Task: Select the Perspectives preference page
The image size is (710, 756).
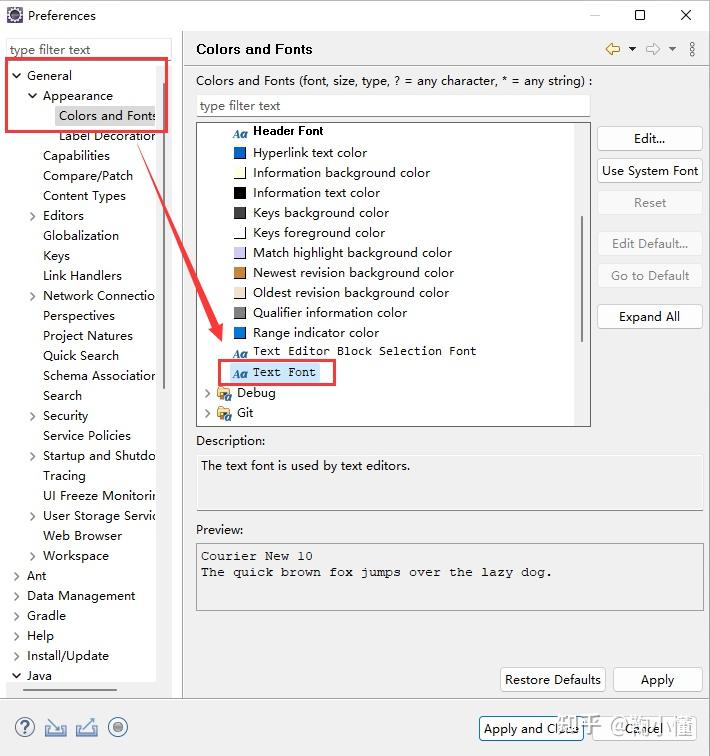Action: [79, 316]
